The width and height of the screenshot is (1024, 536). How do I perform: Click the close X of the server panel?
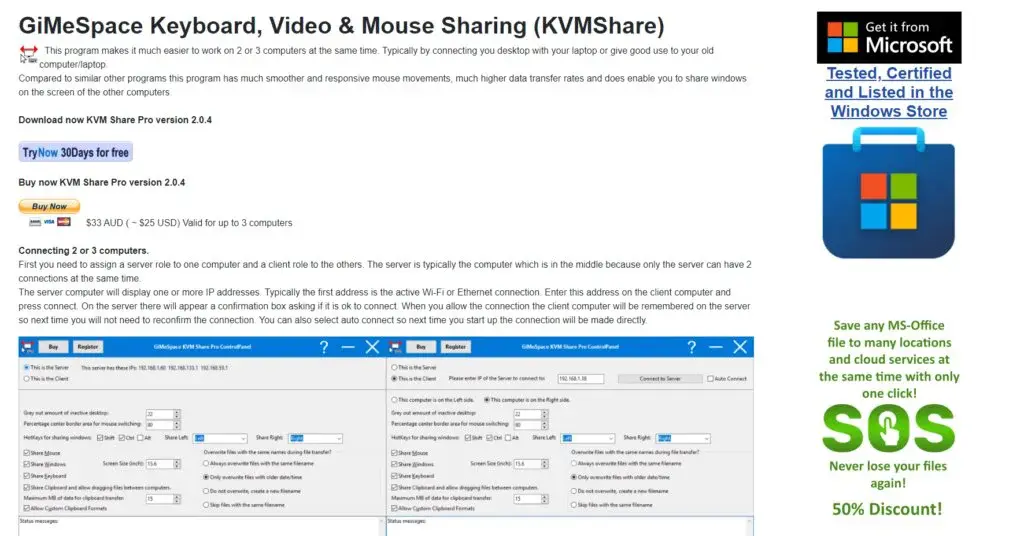tap(372, 347)
